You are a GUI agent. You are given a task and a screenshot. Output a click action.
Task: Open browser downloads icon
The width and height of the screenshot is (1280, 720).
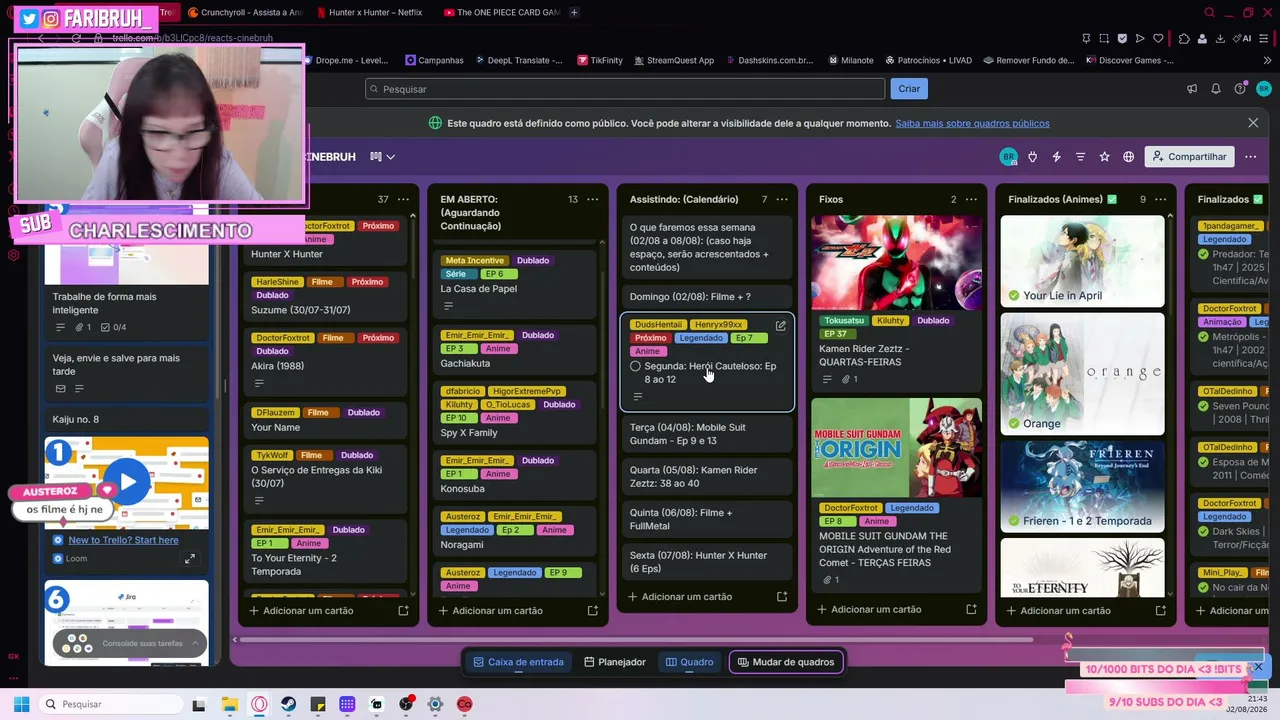point(1221,38)
